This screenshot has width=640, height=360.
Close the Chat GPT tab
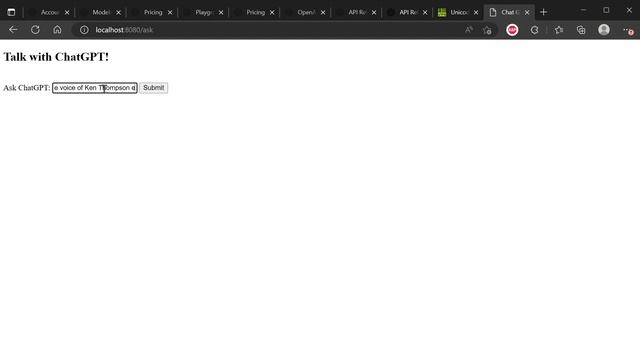(x=527, y=13)
